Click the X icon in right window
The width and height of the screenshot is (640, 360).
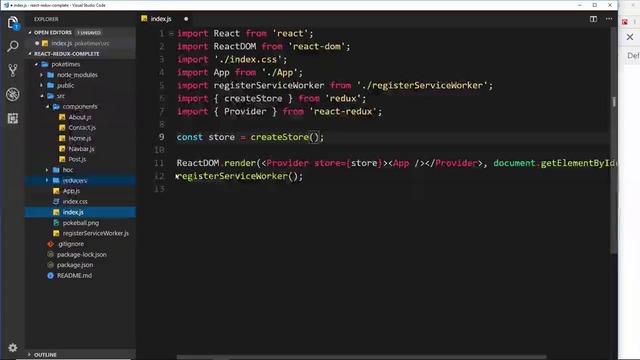tap(630, 37)
